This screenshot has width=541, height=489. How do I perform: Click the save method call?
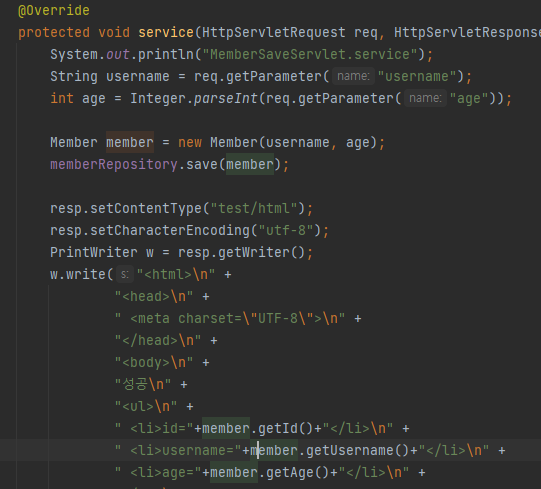click(202, 164)
